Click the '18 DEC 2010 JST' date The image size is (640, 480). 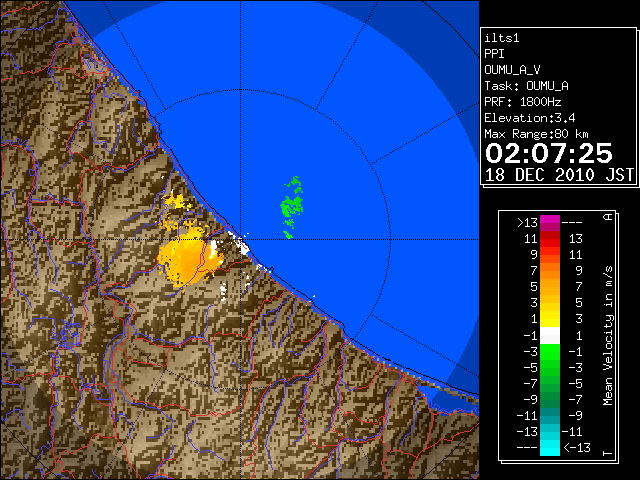pos(559,175)
